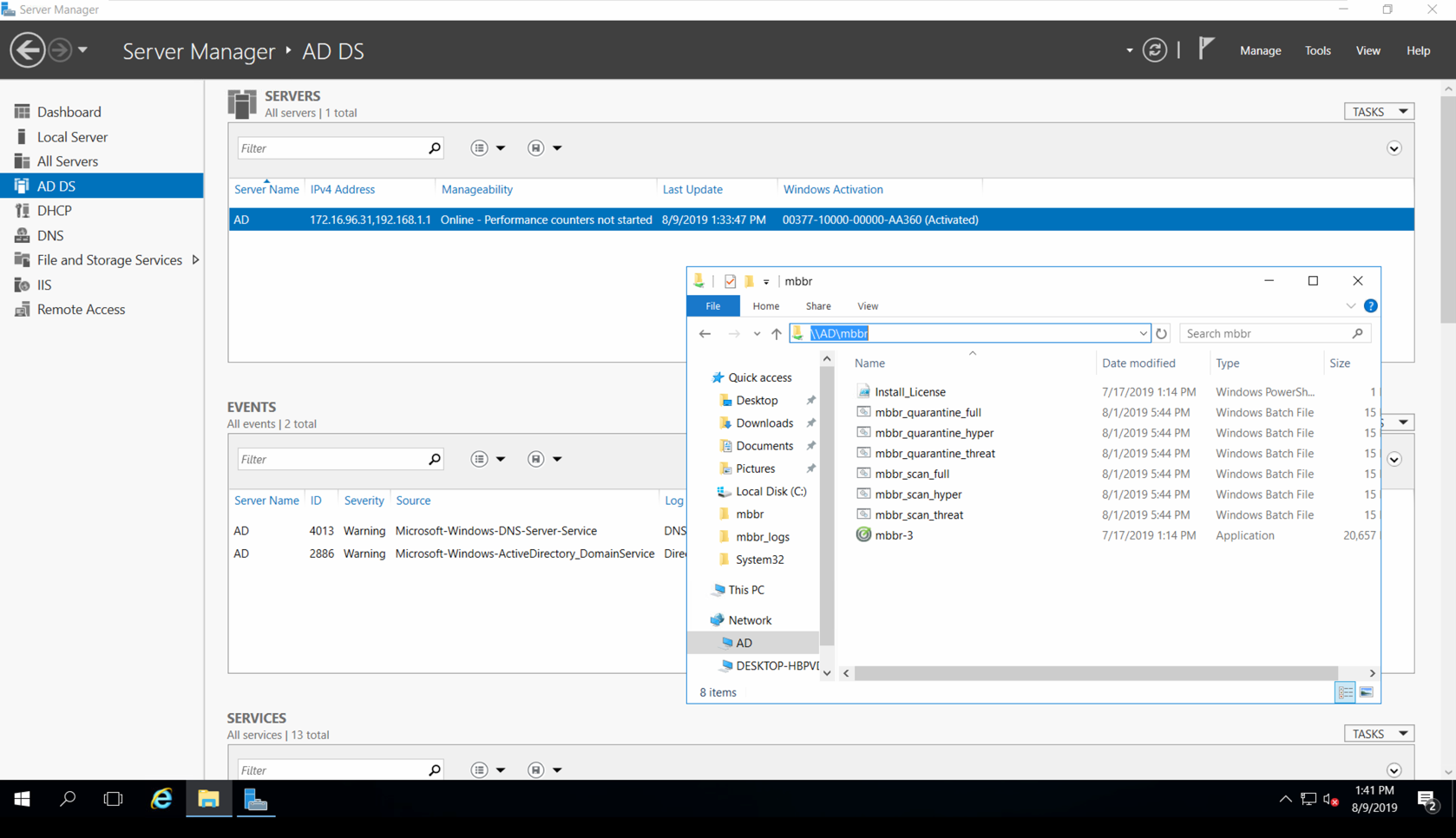The width and height of the screenshot is (1456, 838).
Task: Open the Manage menu
Action: coord(1260,50)
